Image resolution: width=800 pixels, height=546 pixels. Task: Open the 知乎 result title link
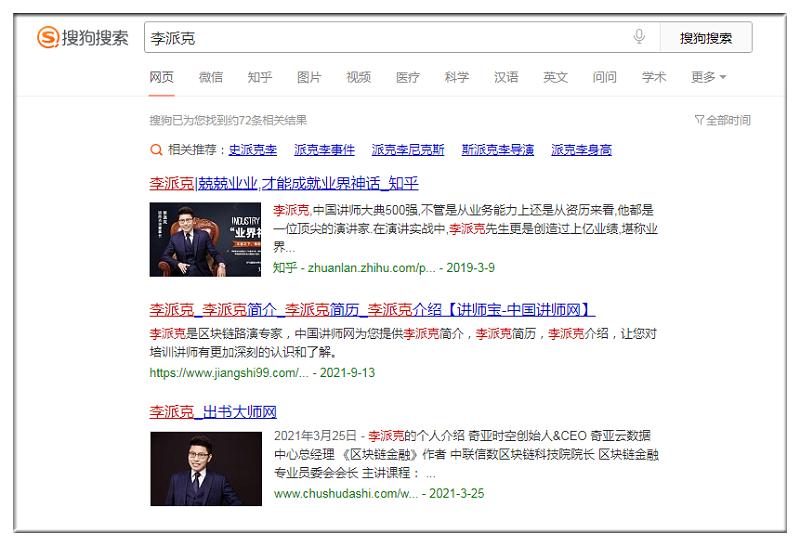click(x=284, y=183)
